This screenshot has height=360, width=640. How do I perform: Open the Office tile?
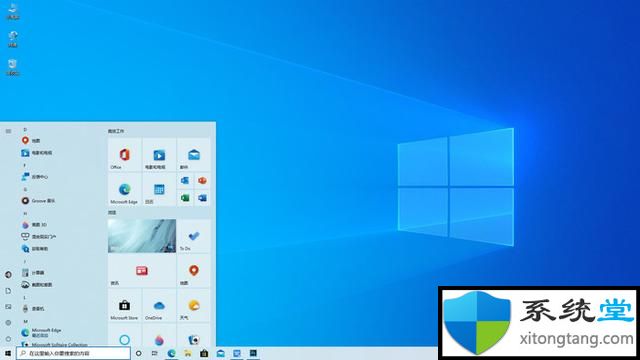coord(124,155)
